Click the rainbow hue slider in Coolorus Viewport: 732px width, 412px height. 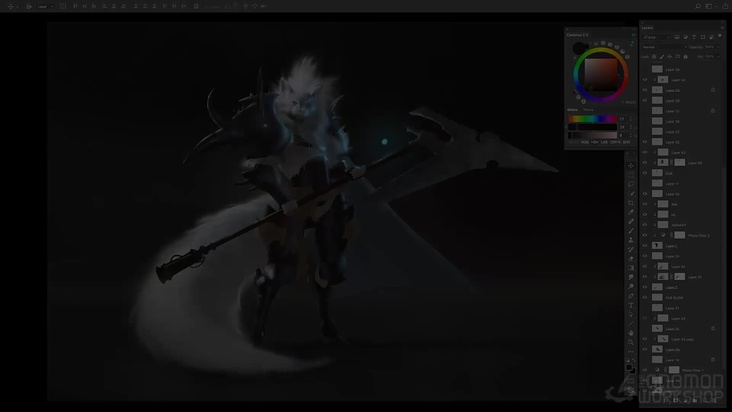(x=592, y=119)
